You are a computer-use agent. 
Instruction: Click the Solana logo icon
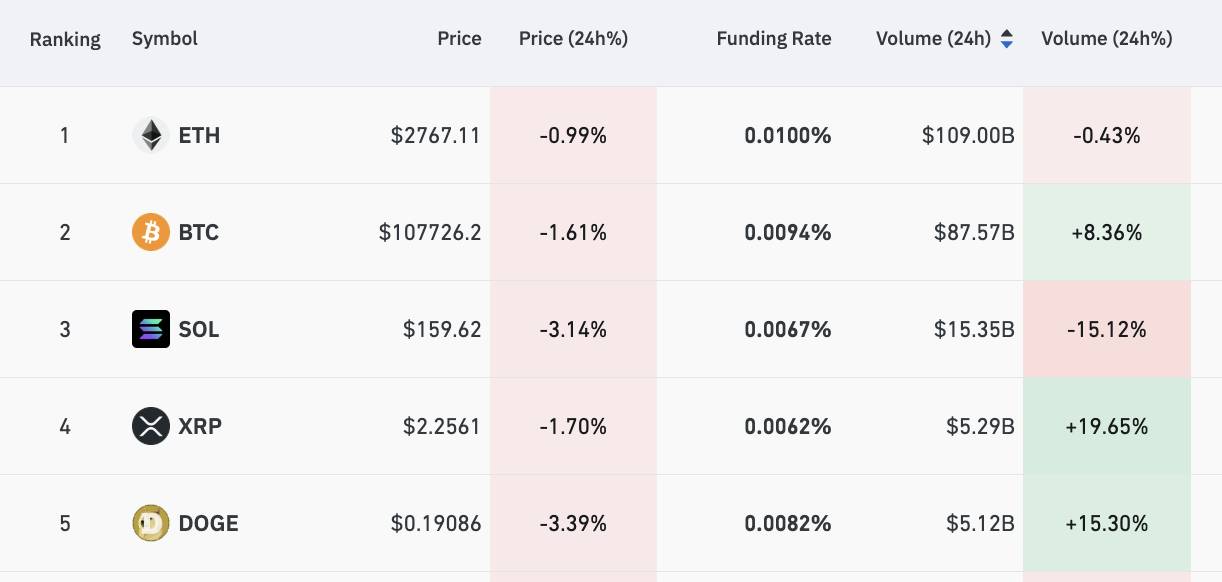pyautogui.click(x=151, y=329)
